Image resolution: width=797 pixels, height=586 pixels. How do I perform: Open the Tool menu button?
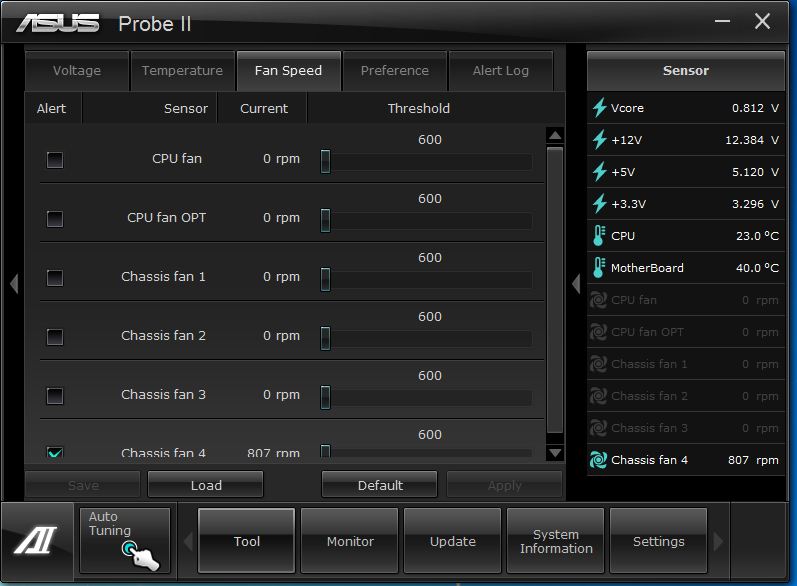pyautogui.click(x=247, y=541)
